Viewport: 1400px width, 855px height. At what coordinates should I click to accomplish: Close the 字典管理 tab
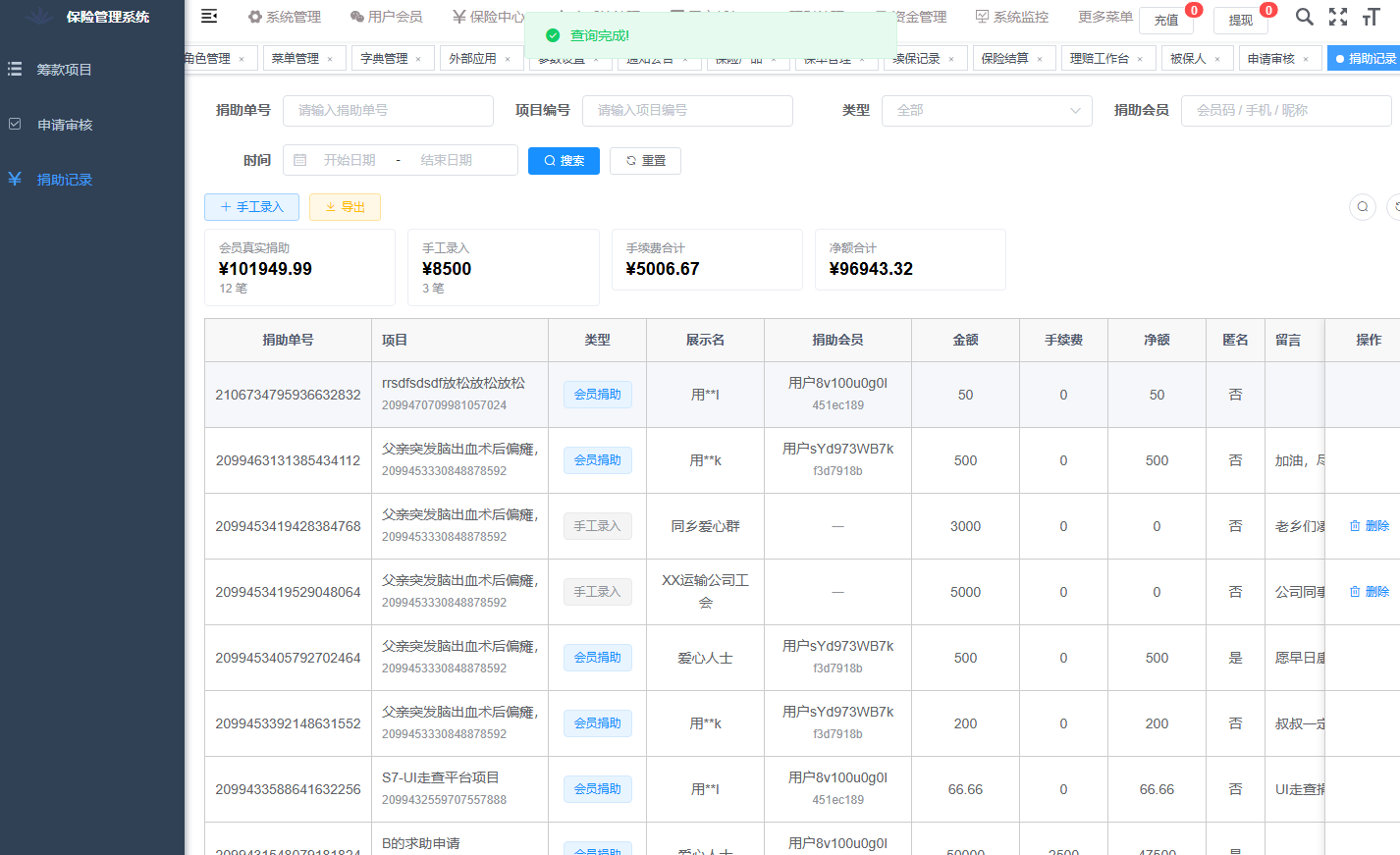click(418, 59)
